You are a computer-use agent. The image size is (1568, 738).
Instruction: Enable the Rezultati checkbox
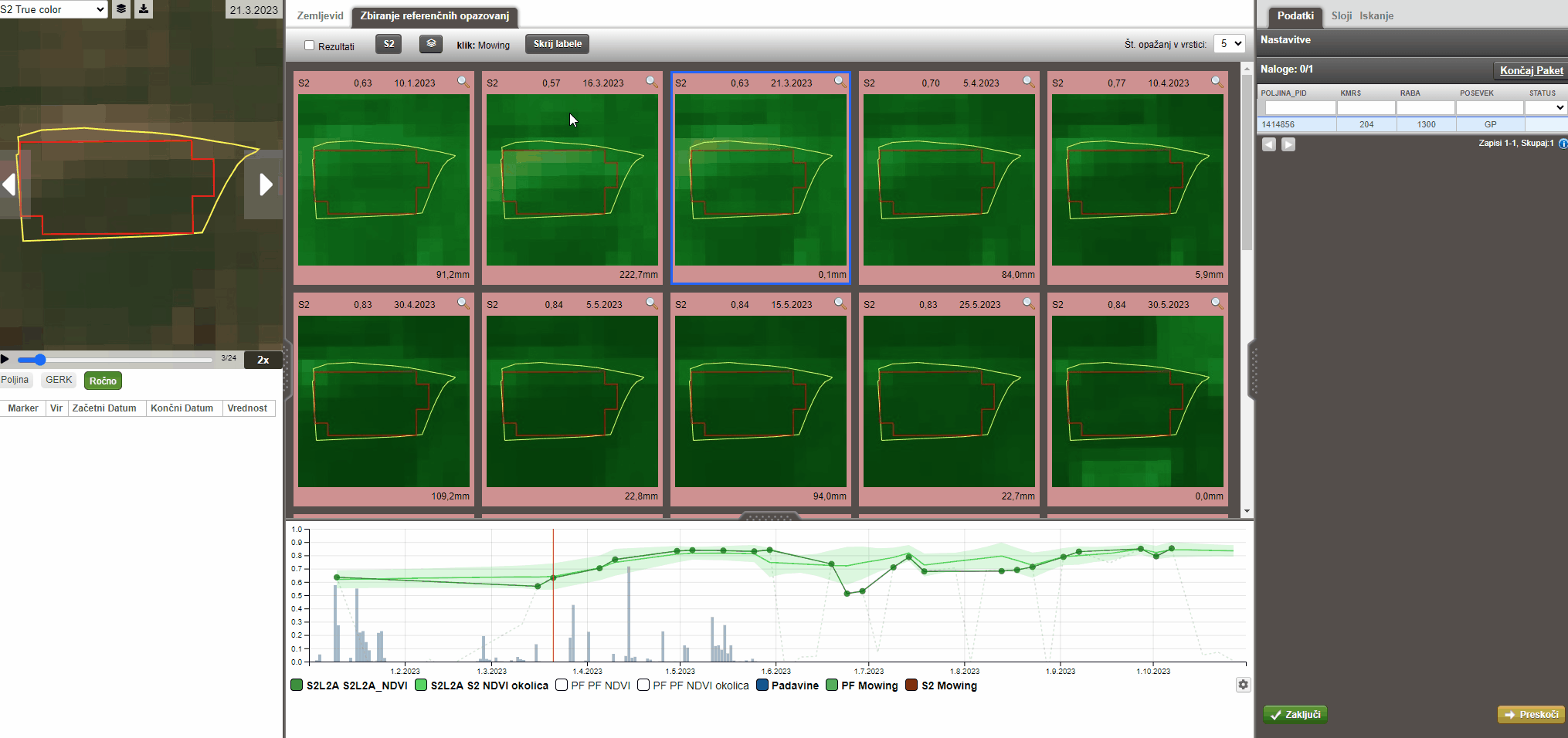310,46
